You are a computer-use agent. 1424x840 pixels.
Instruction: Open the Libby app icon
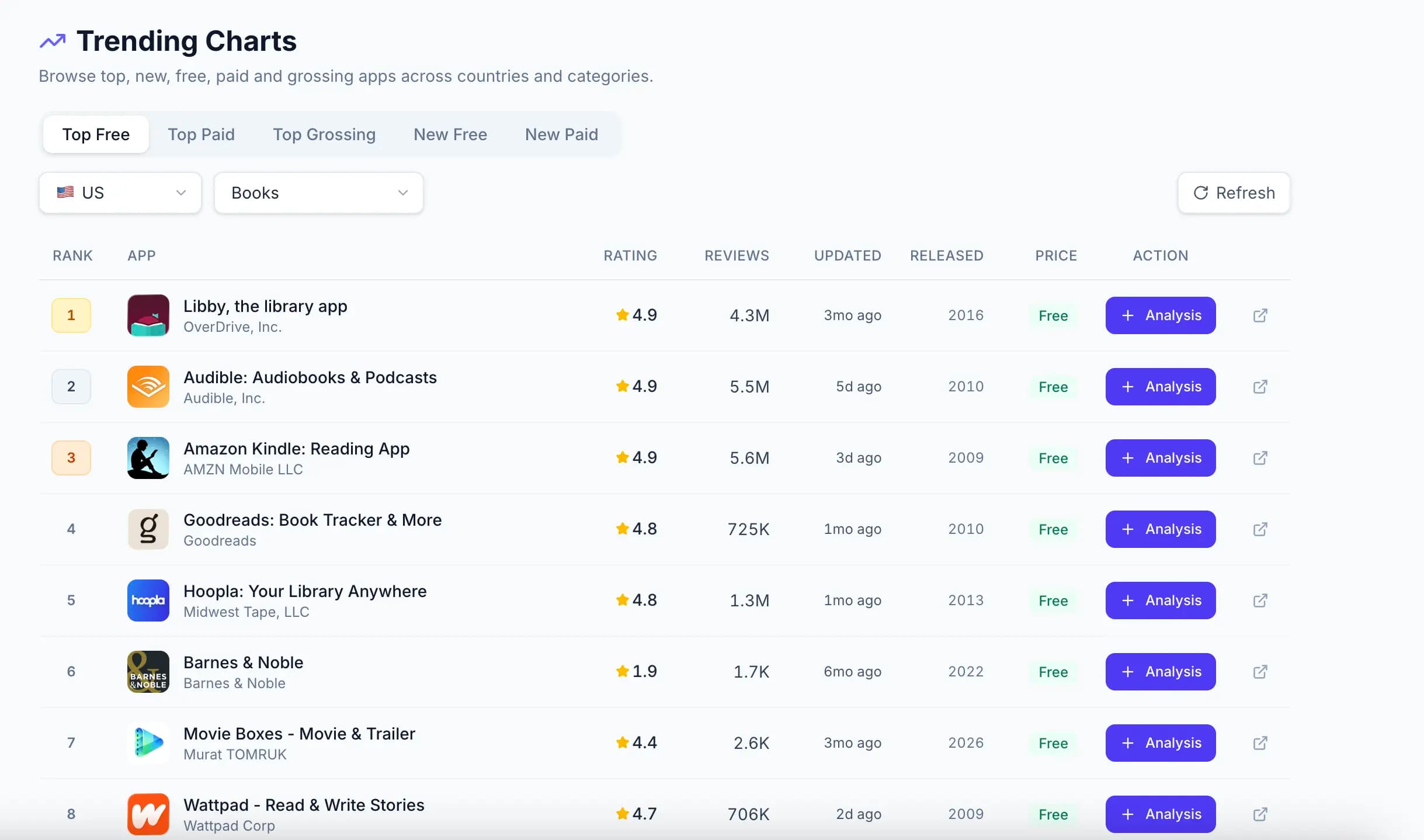[x=148, y=315]
